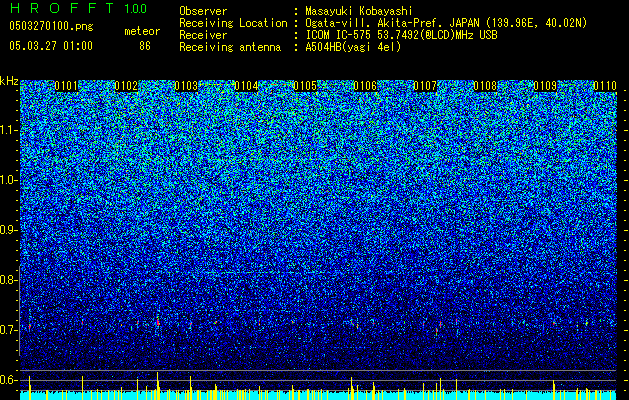Click the 0.6 frequency axis label

tap(8, 380)
